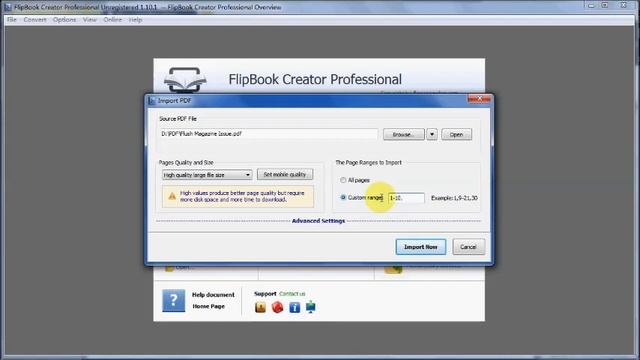The height and width of the screenshot is (360, 640).
Task: Open the Convert menu
Action: tap(35, 20)
